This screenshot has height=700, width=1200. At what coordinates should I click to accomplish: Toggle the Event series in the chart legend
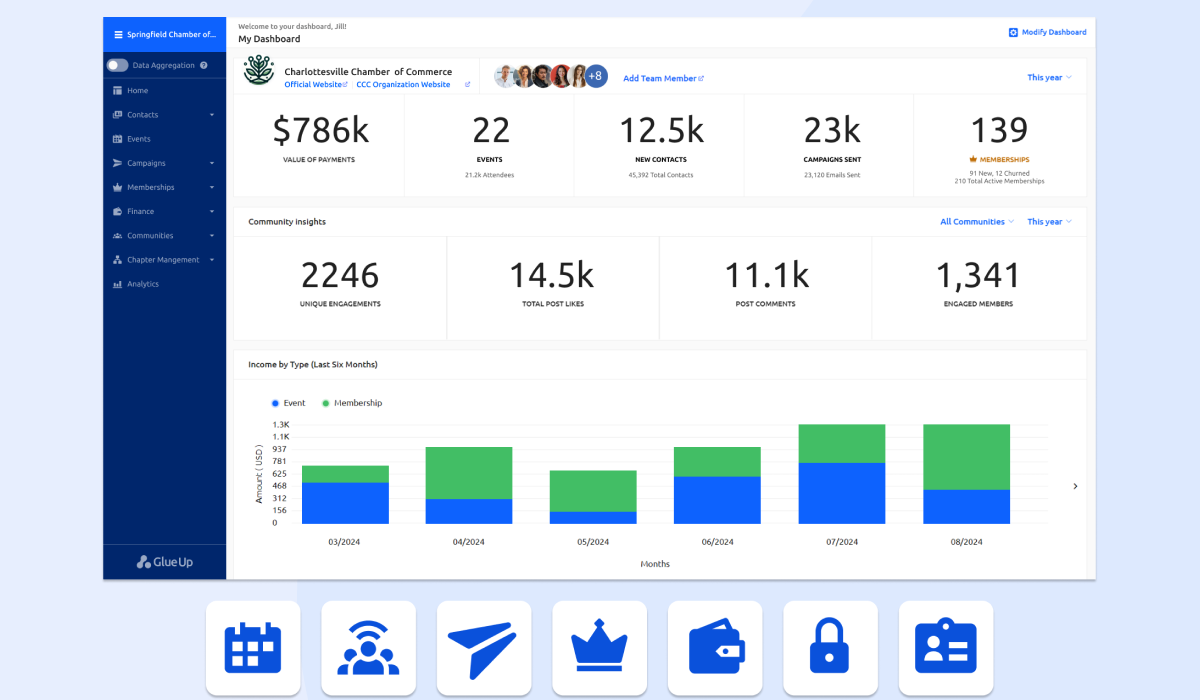tap(288, 402)
